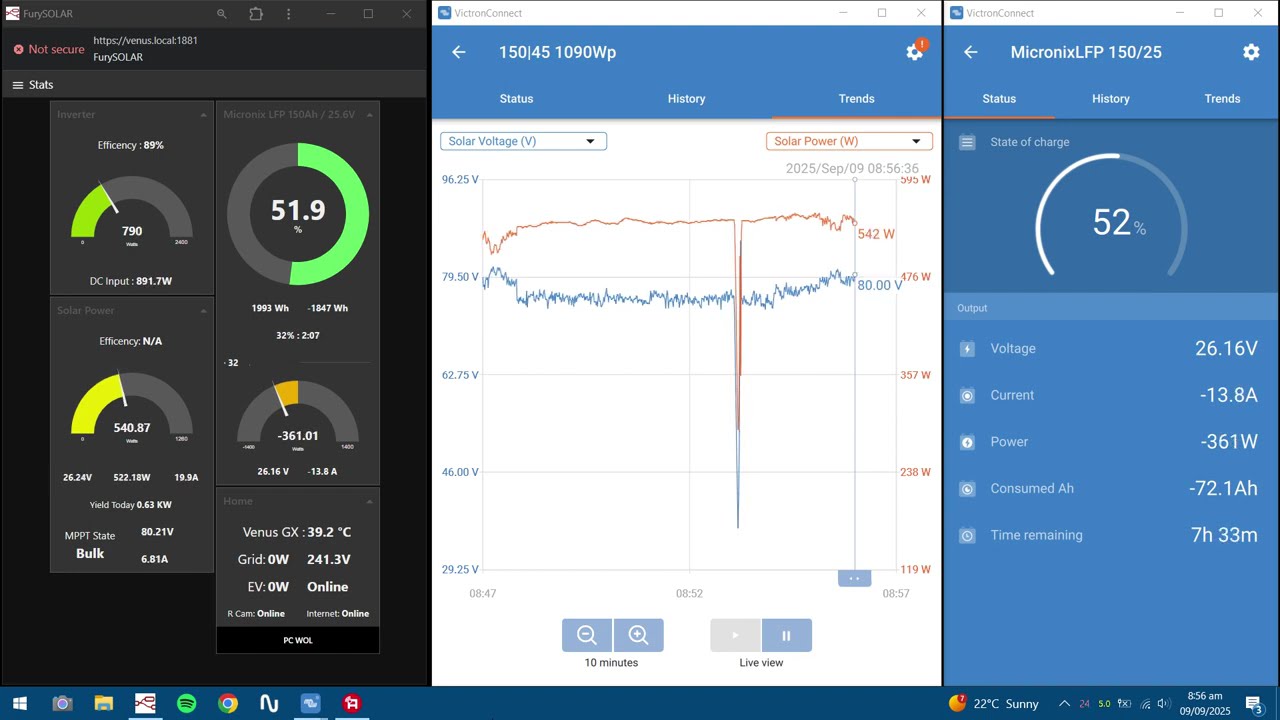
Task: Collapse the Micronix LFP 150Ah panel
Action: tap(369, 115)
